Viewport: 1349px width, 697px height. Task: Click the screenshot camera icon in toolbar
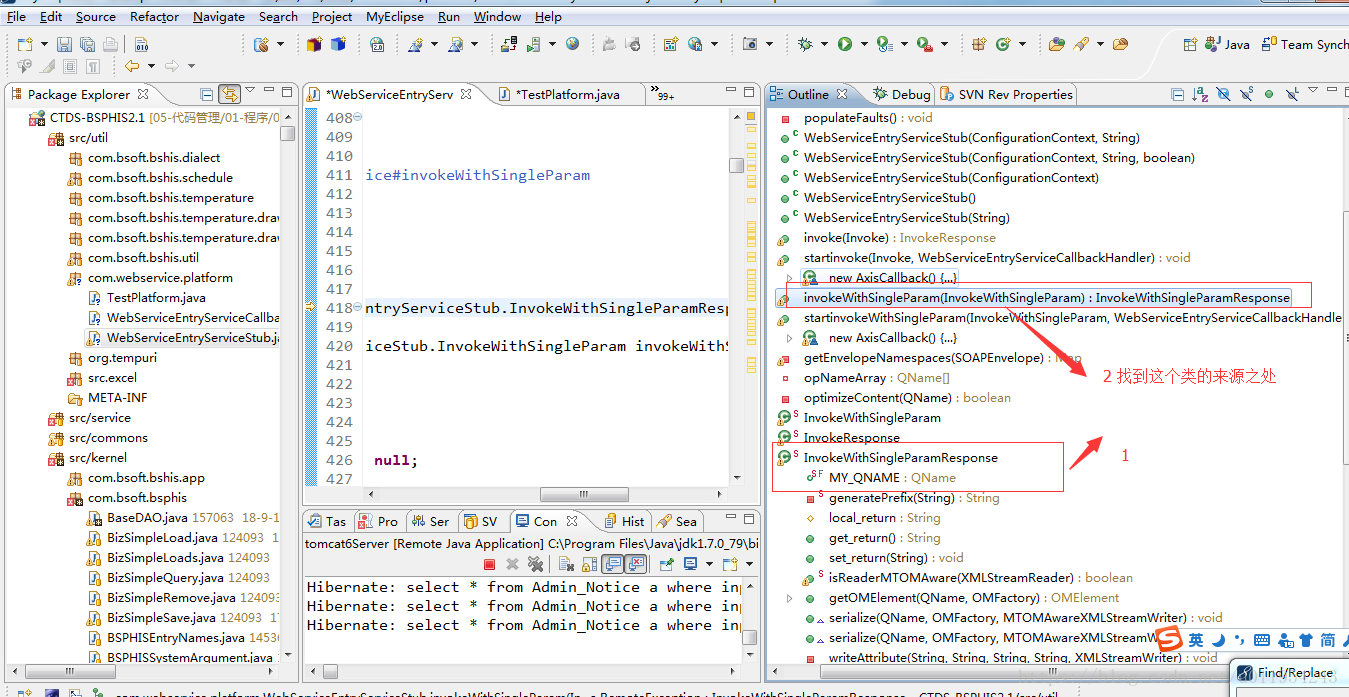[x=750, y=44]
